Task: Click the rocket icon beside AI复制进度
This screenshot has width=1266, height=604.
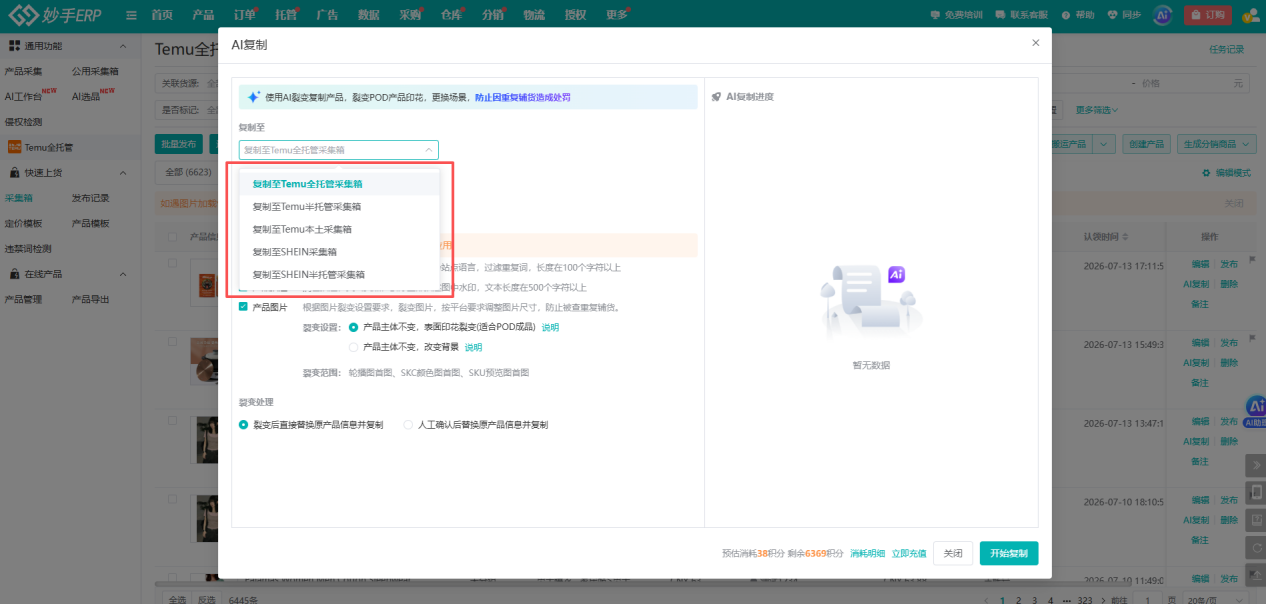Action: pyautogui.click(x=716, y=97)
